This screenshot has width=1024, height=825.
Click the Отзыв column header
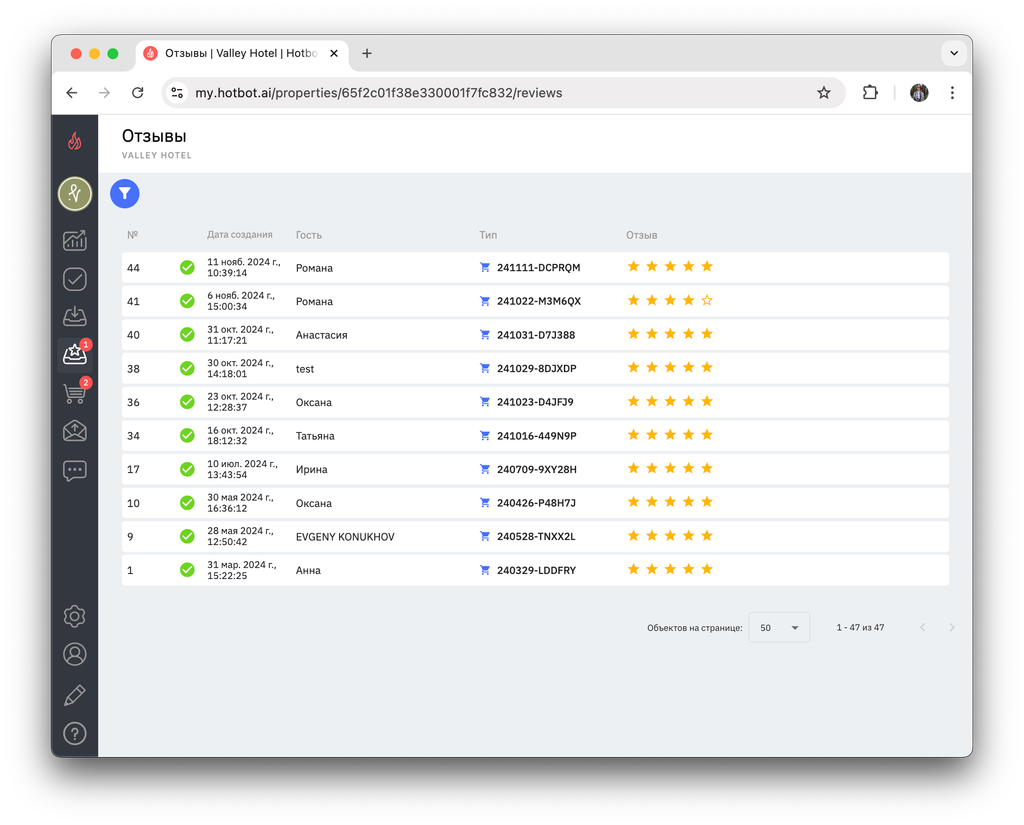(642, 235)
